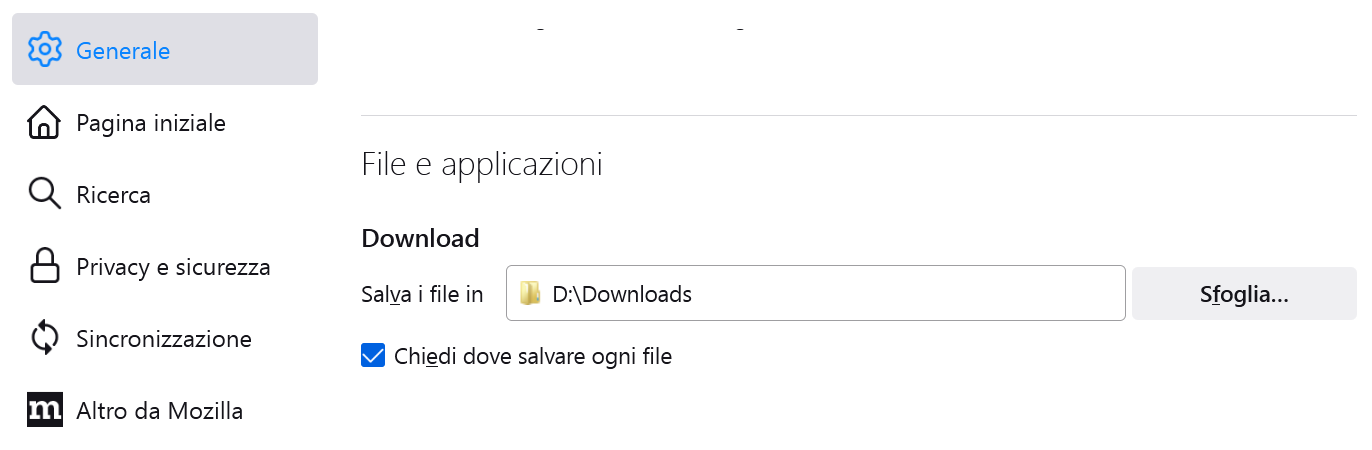Image resolution: width=1372 pixels, height=450 pixels.
Task: Click the gear icon next to Generale
Action: point(45,50)
